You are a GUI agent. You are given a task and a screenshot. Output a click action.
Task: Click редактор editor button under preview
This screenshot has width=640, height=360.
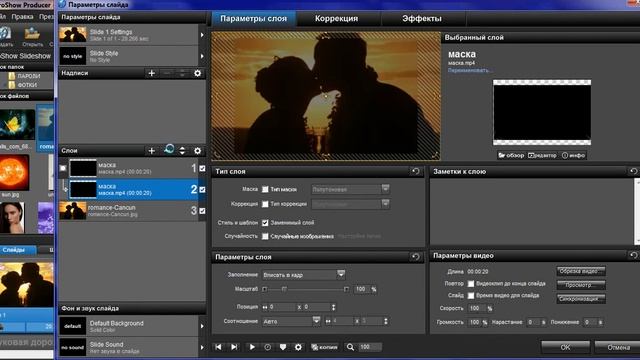coord(542,156)
